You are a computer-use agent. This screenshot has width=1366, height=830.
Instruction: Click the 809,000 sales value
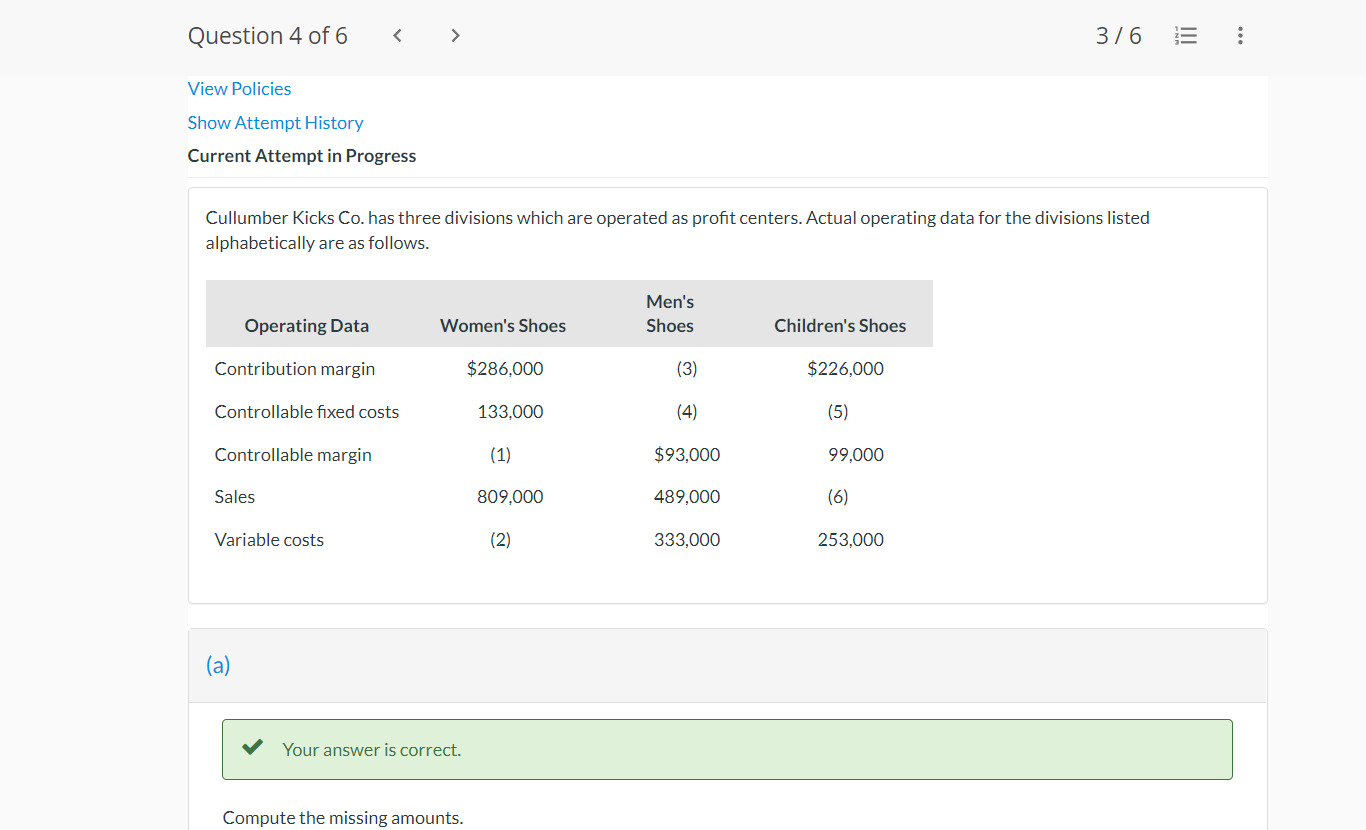click(x=510, y=497)
